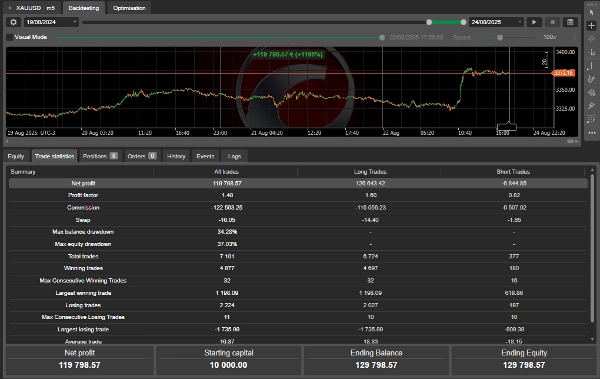Image resolution: width=600 pixels, height=379 pixels.
Task: Click the All trades column header
Action: (226, 172)
